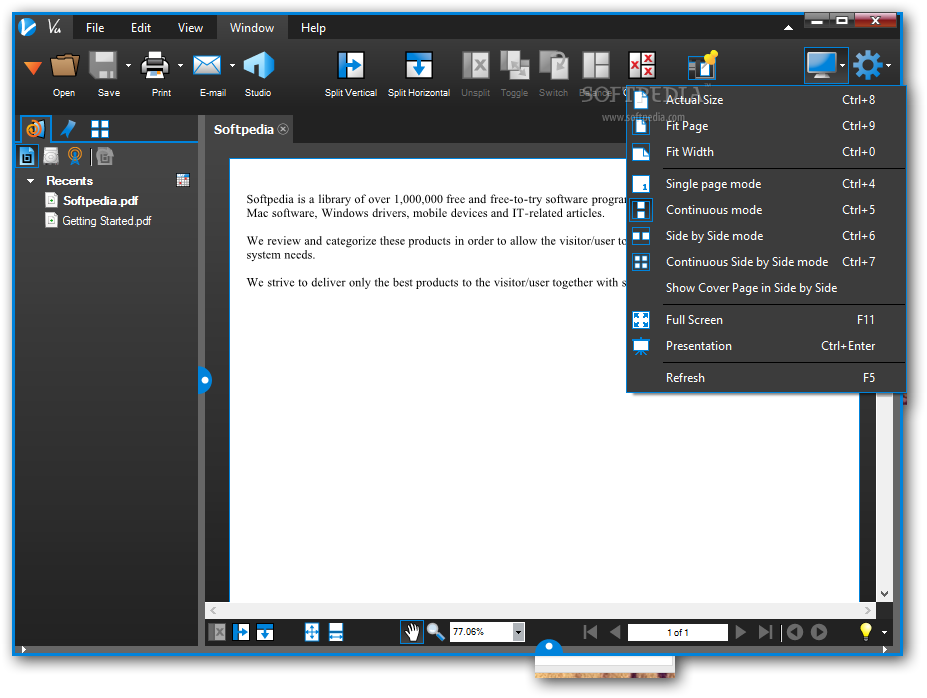Viewport: 927px width, 698px height.
Task: Click the award ribbon sidebar icon
Action: [74, 156]
